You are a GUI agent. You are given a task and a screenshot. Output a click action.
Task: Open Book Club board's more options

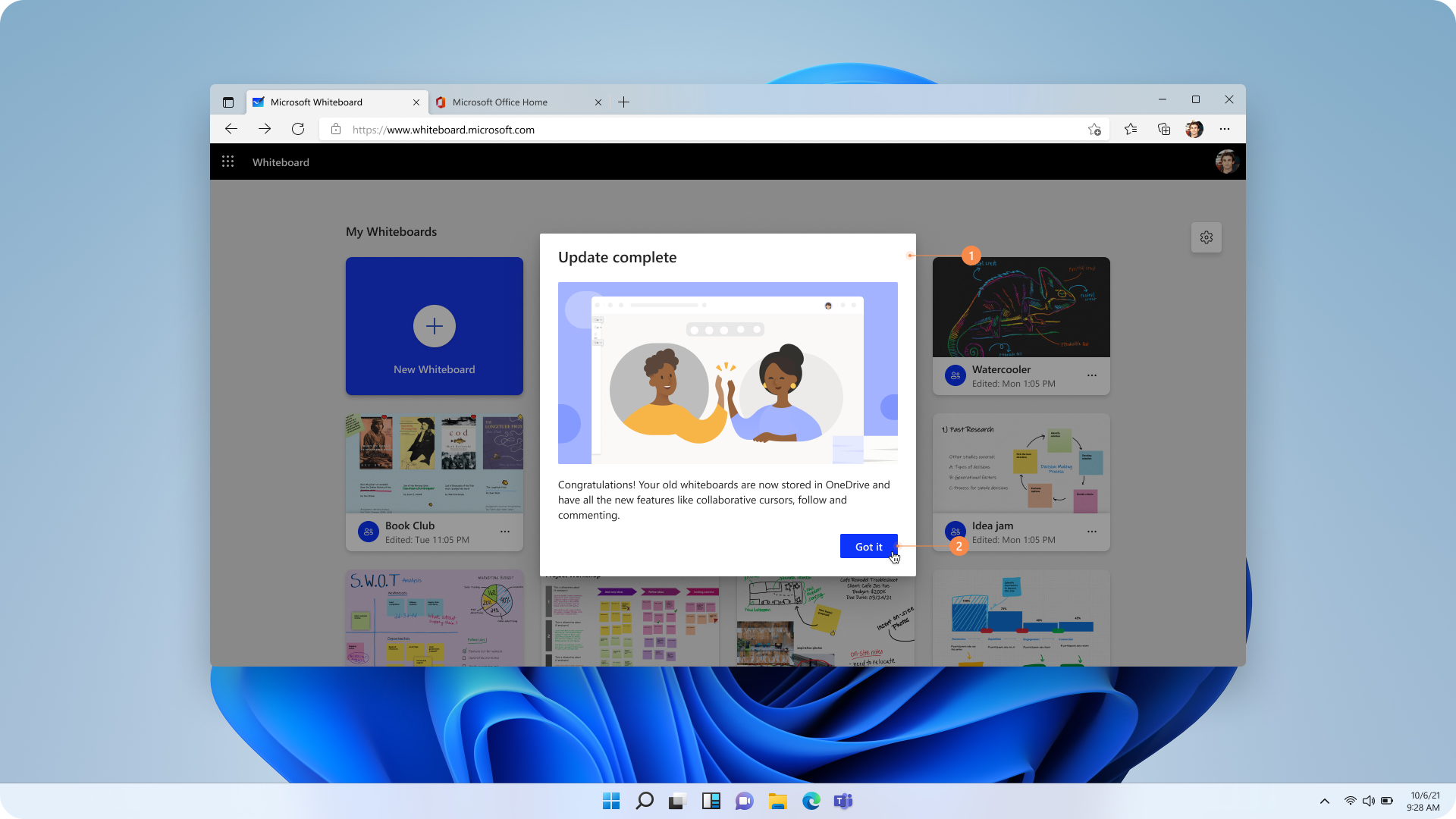pyautogui.click(x=505, y=532)
